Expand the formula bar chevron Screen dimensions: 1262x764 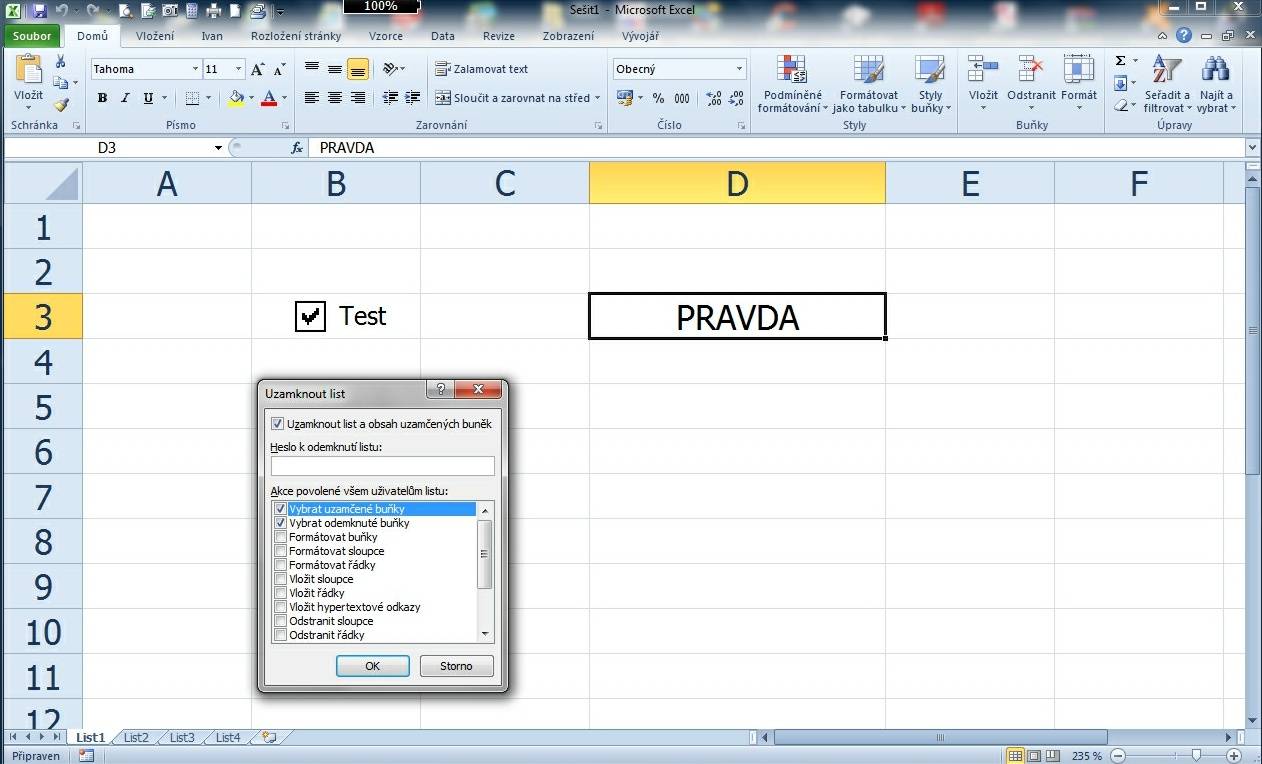point(1252,148)
